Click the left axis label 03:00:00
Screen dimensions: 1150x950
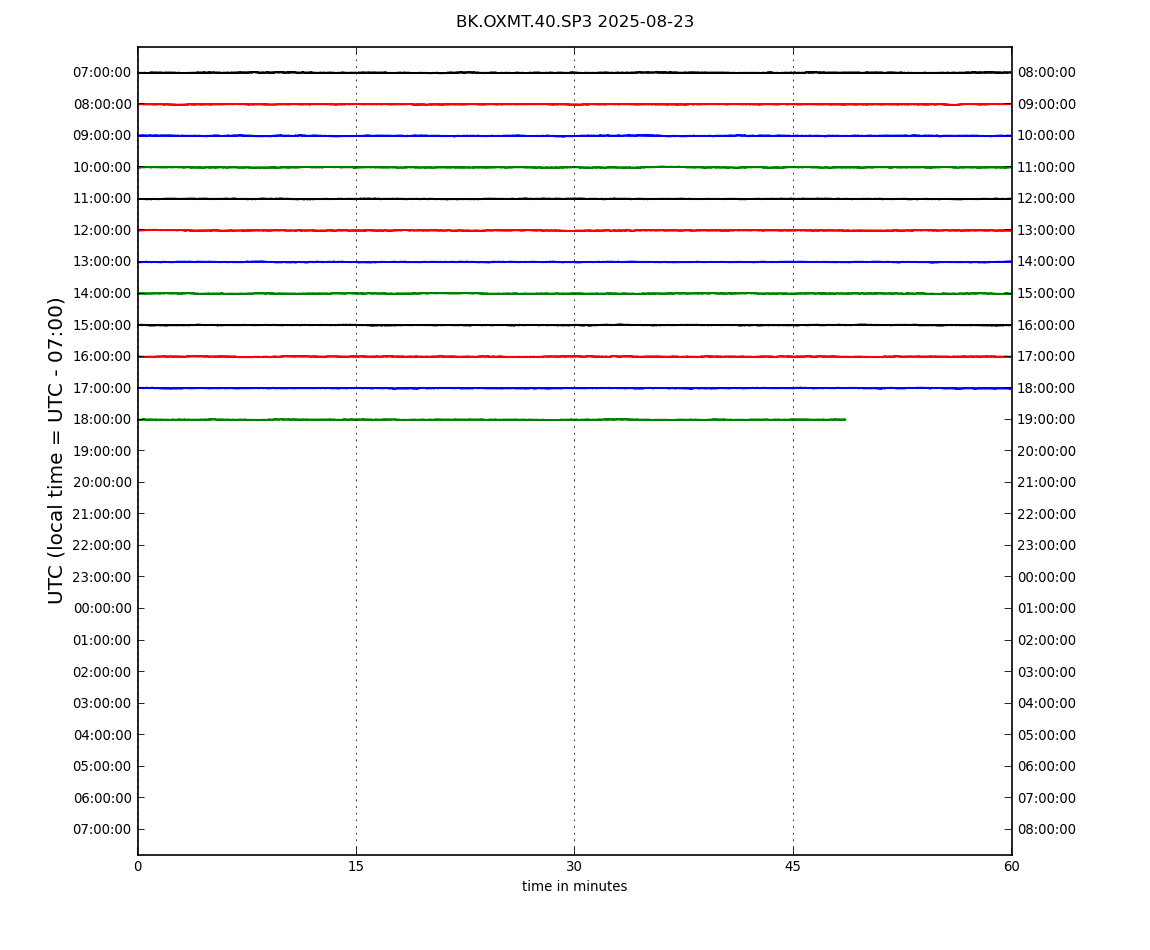point(102,704)
